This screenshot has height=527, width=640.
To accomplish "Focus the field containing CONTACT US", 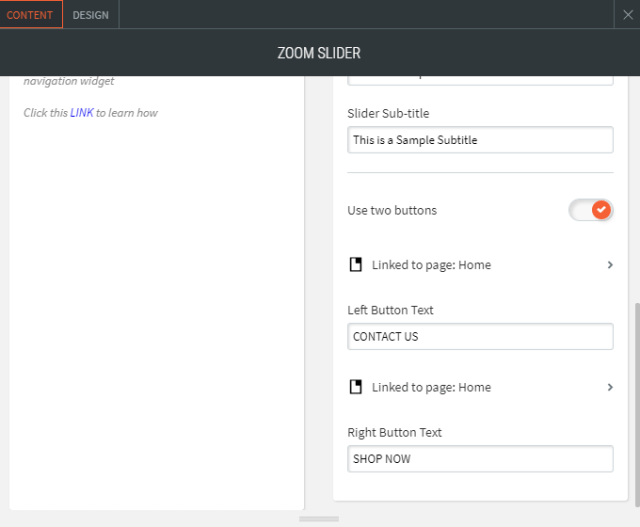I will [x=480, y=337].
